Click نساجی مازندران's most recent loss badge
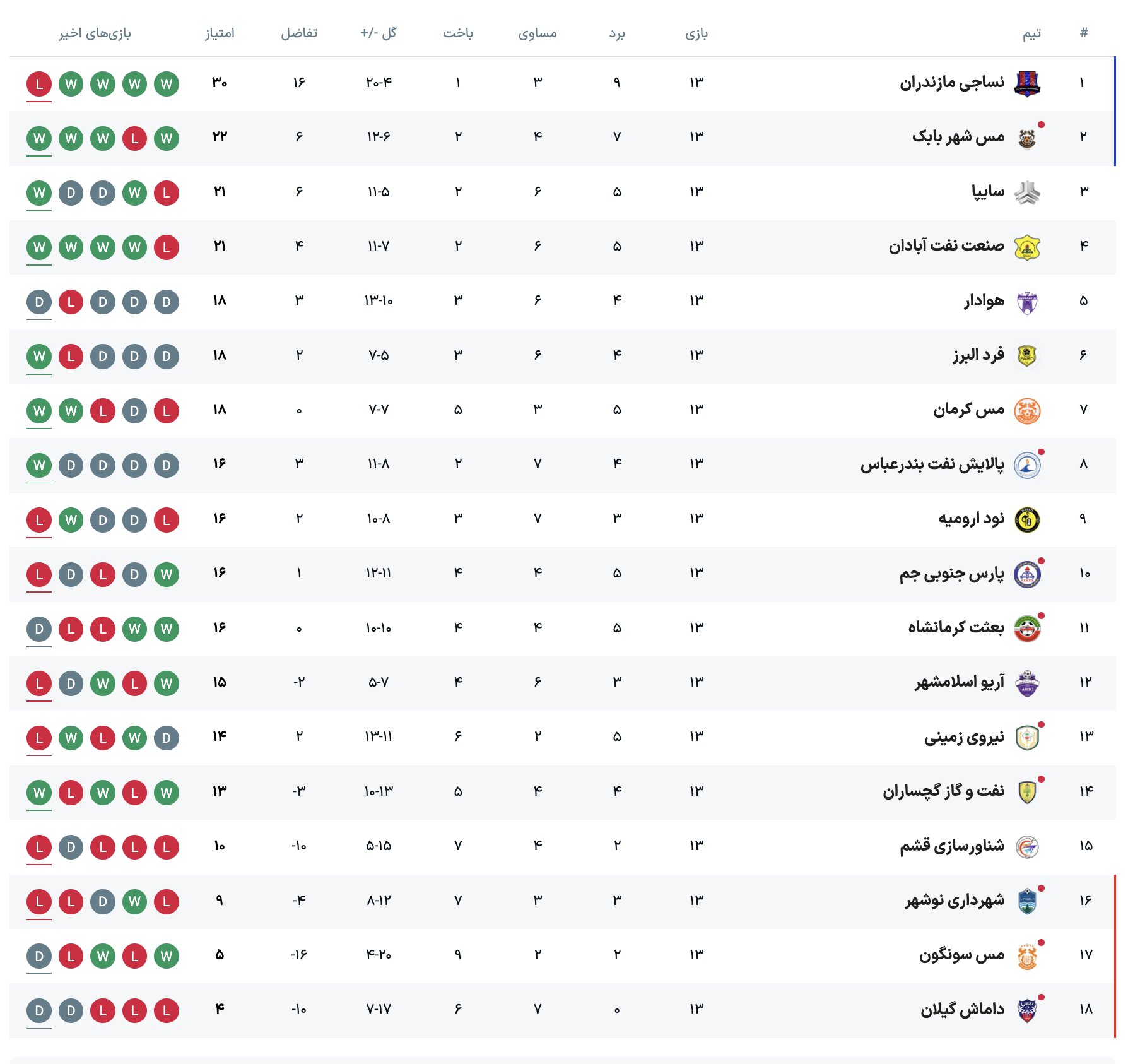 tap(39, 84)
